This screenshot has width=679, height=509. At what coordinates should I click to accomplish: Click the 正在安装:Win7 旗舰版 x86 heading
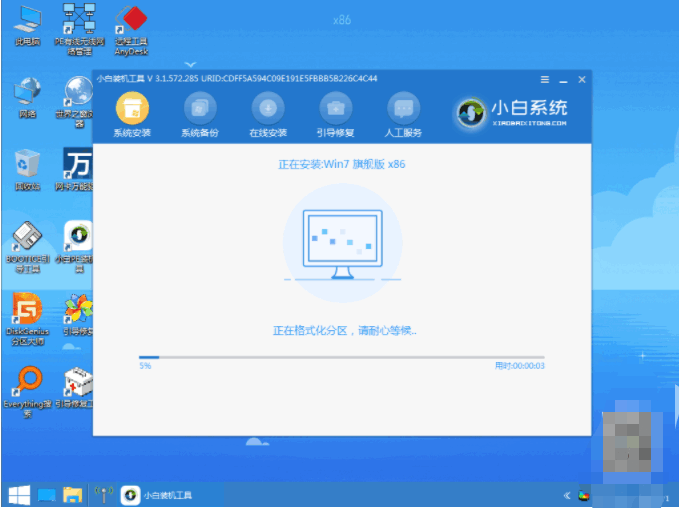[x=341, y=164]
